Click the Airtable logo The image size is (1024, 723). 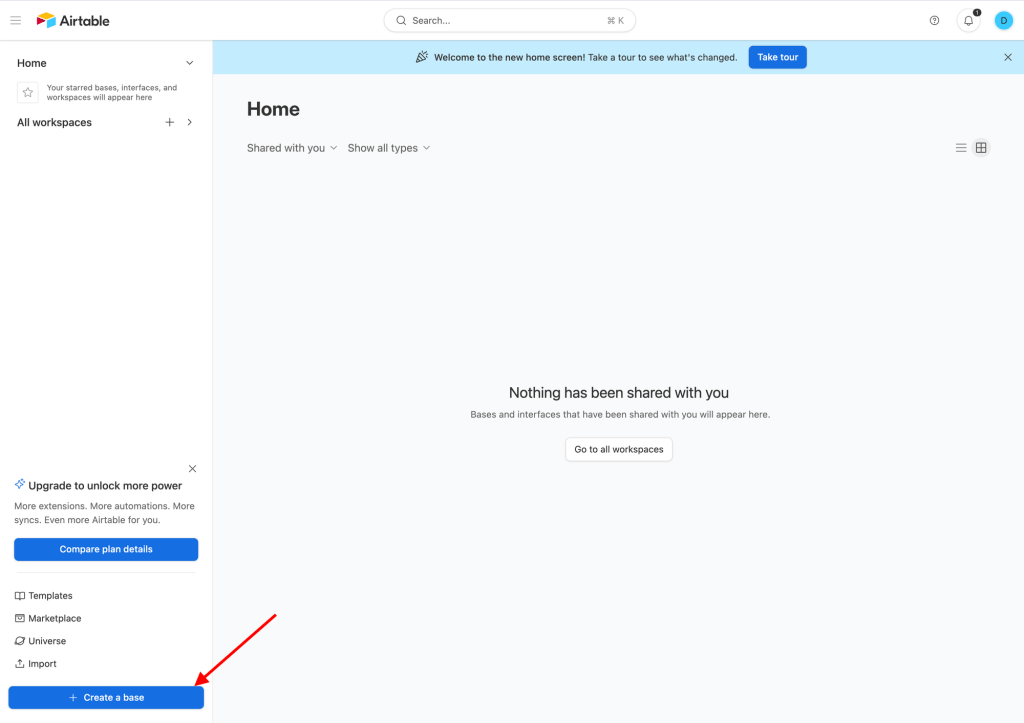point(73,20)
